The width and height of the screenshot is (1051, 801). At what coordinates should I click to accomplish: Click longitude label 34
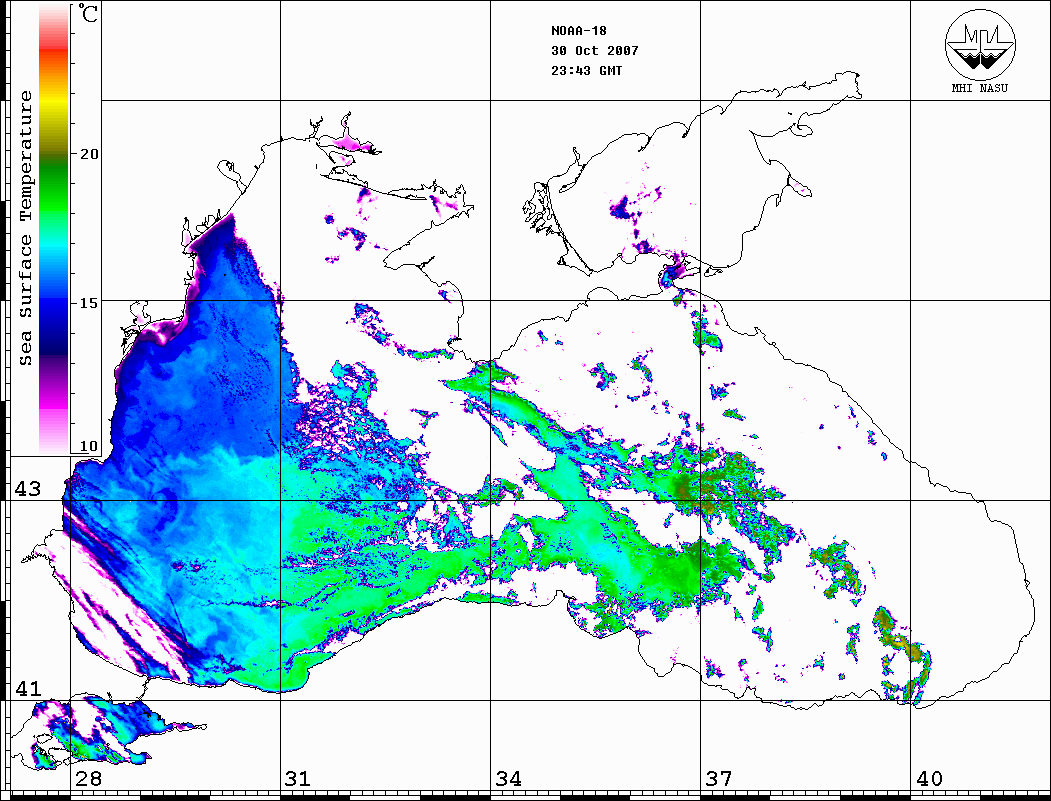pyautogui.click(x=508, y=779)
